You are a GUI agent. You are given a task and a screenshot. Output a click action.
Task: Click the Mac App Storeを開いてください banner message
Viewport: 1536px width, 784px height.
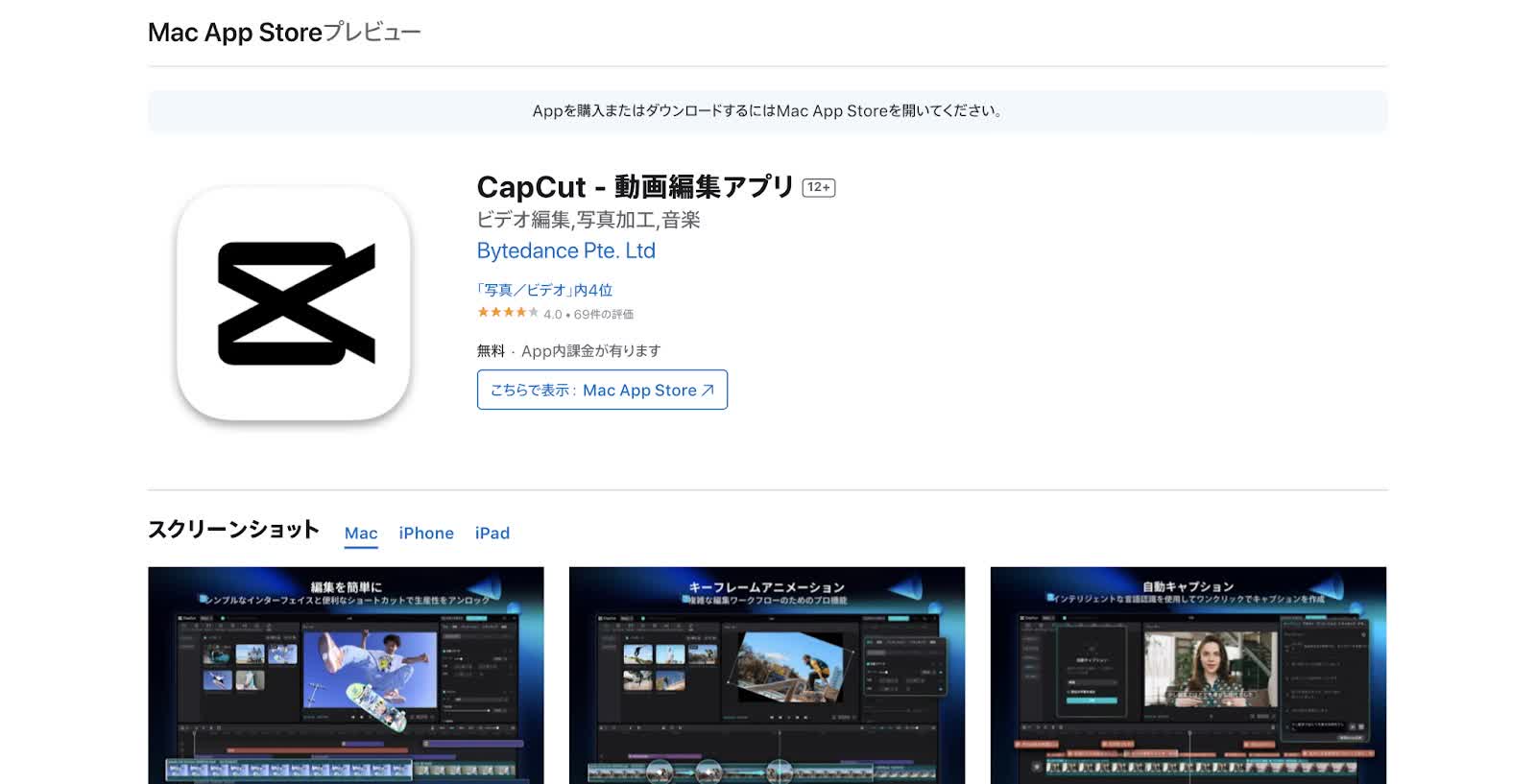tap(768, 111)
